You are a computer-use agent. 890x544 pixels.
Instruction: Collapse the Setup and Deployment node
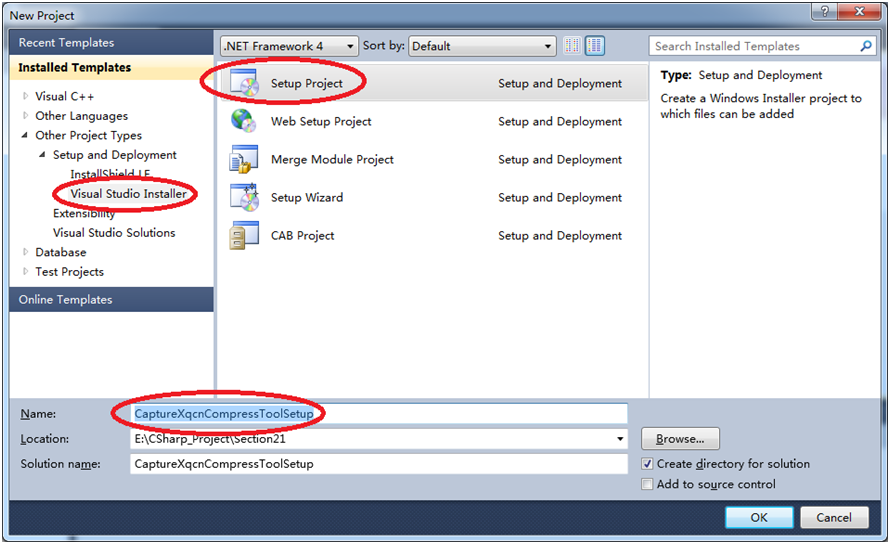pos(42,154)
